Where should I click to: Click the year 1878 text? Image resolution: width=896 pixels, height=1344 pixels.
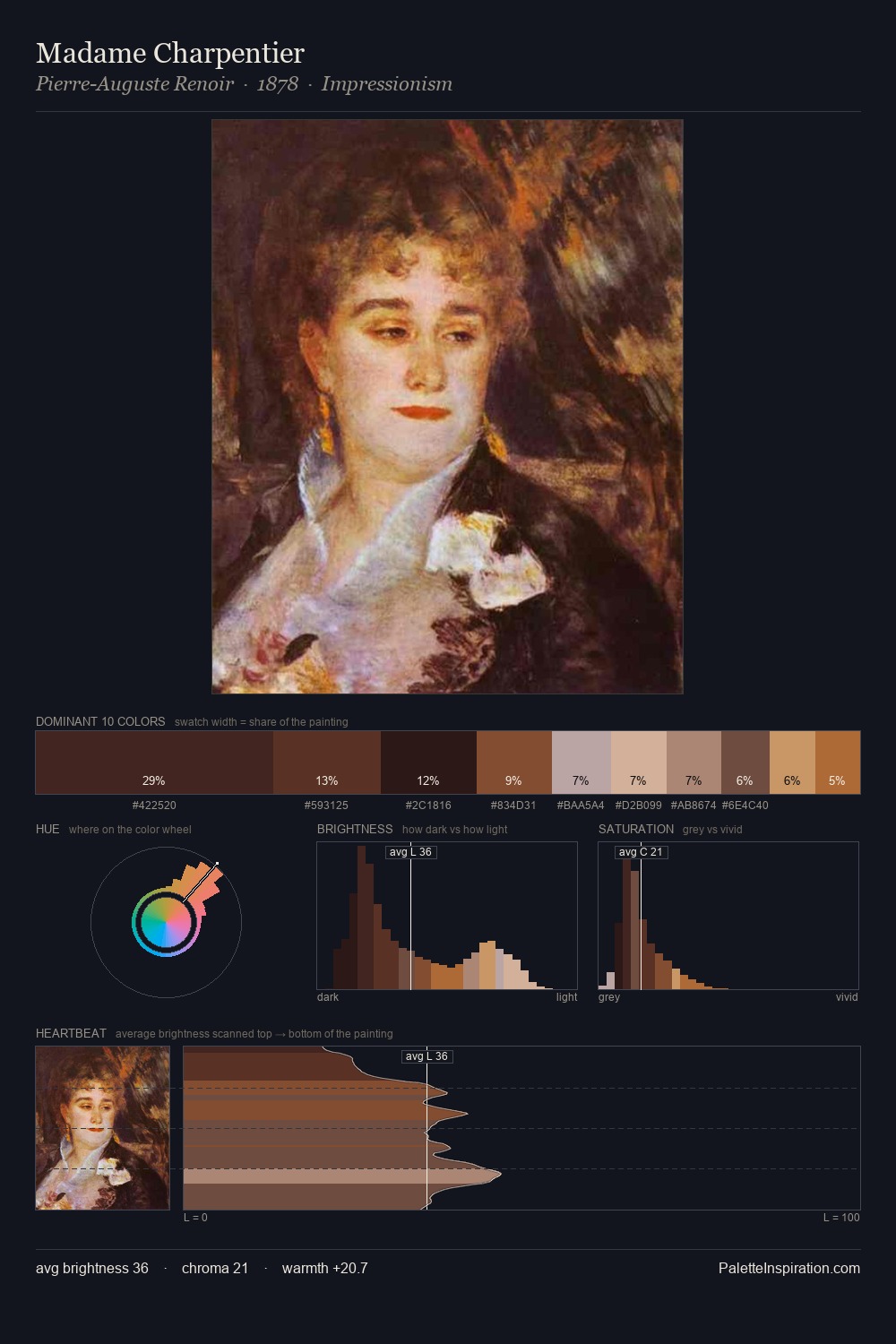278,84
